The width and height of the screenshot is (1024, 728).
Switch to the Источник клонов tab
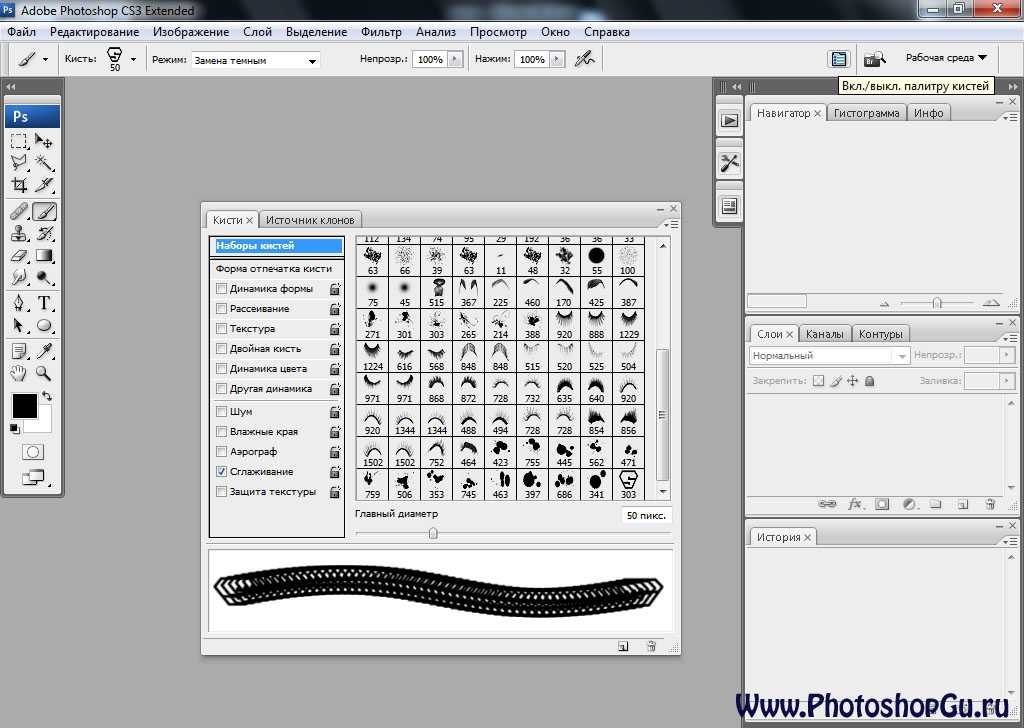310,220
